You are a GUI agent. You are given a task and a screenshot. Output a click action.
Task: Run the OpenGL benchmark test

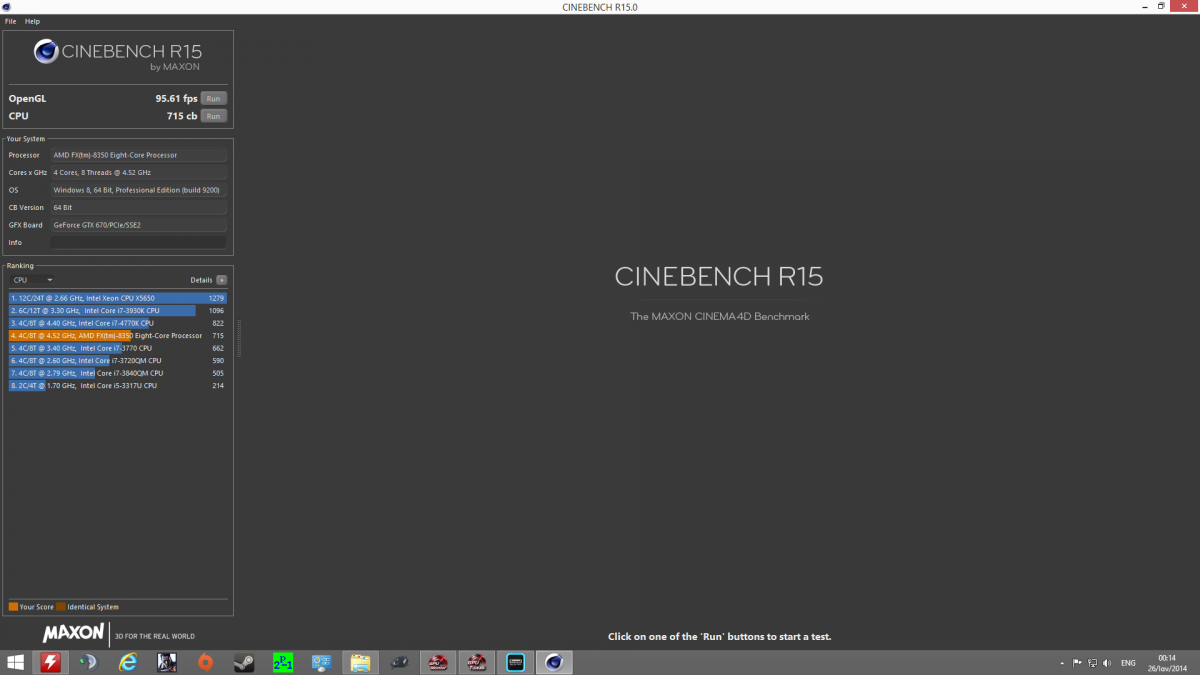point(213,98)
